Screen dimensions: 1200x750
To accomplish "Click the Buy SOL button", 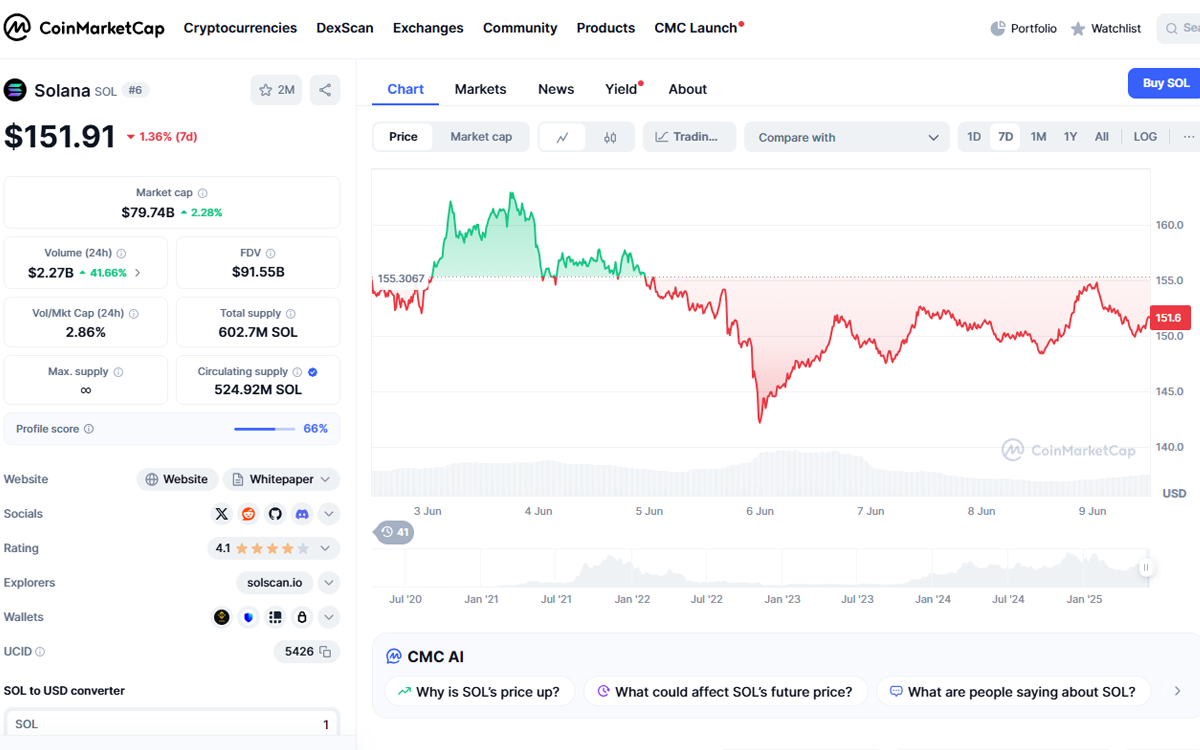I will (x=1165, y=83).
